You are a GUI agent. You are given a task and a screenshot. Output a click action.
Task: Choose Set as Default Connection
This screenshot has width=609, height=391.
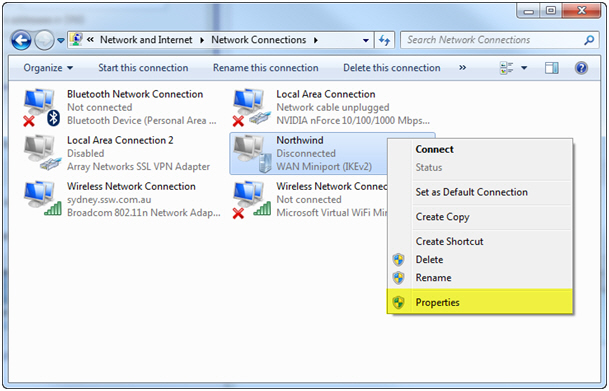[x=480, y=192]
